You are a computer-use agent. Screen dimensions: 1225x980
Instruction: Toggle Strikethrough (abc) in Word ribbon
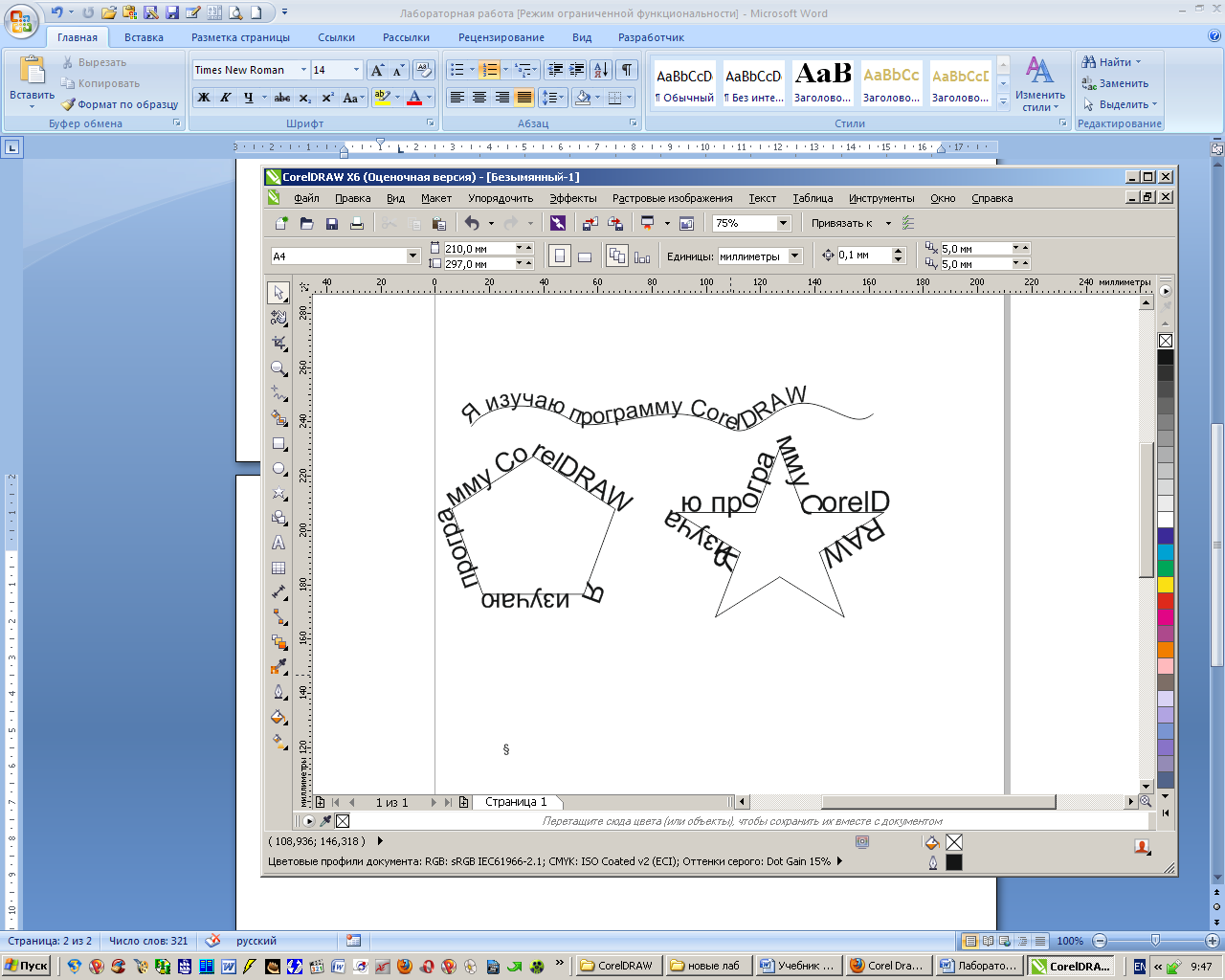pyautogui.click(x=281, y=98)
